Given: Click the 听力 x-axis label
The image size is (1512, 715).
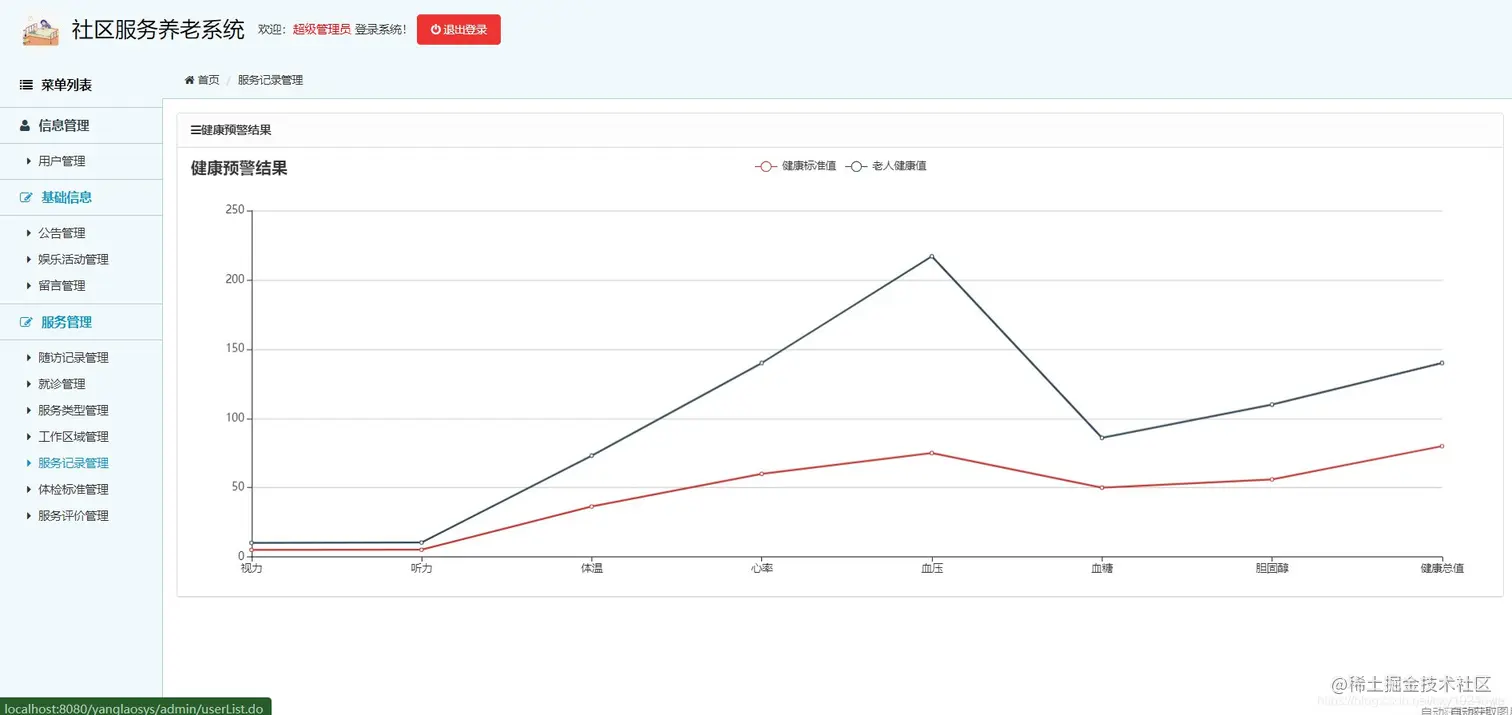Looking at the screenshot, I should 422,569.
